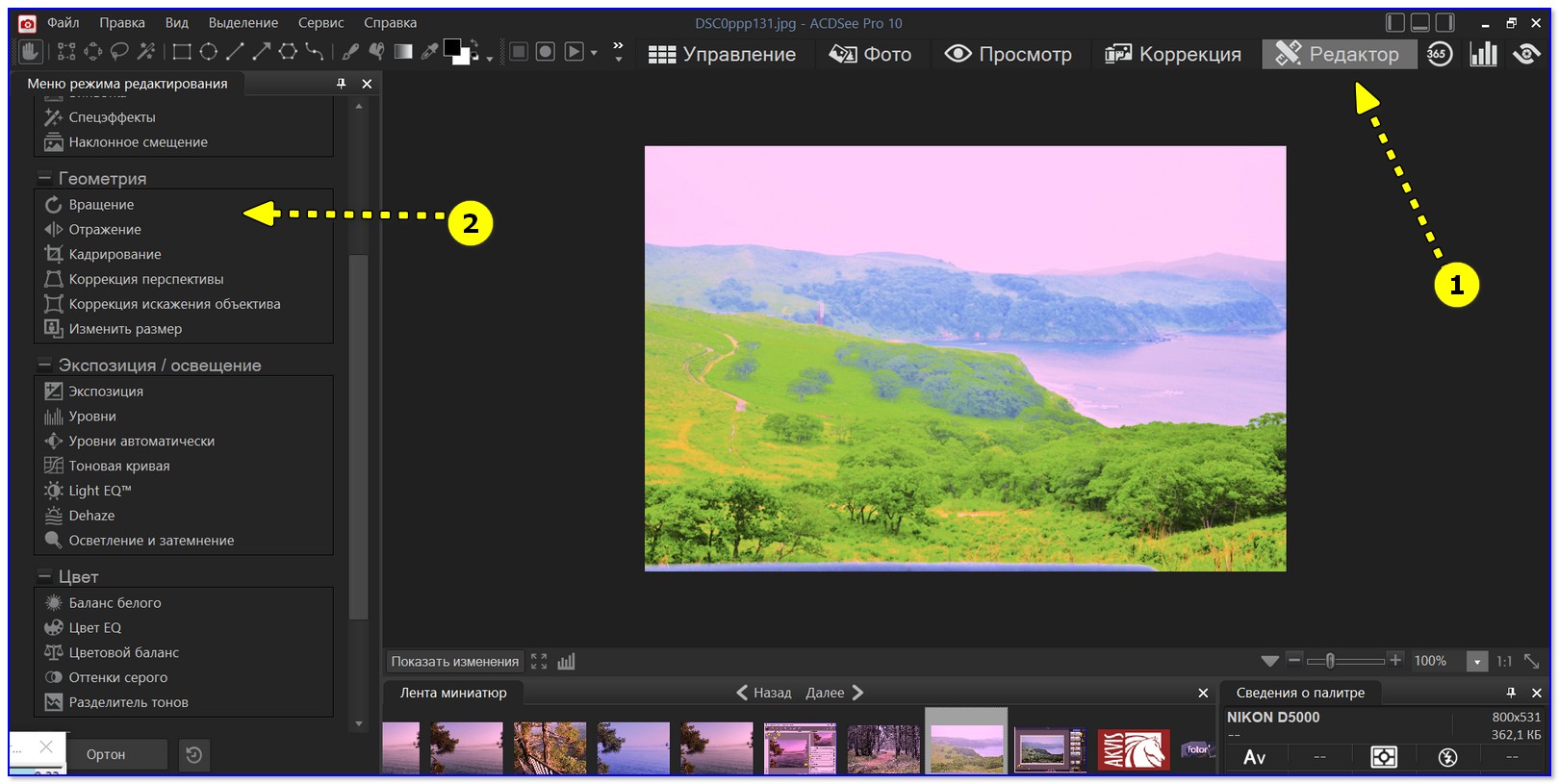Click the fit image diagonal arrows icon
This screenshot has width=1559, height=784.
1531,661
